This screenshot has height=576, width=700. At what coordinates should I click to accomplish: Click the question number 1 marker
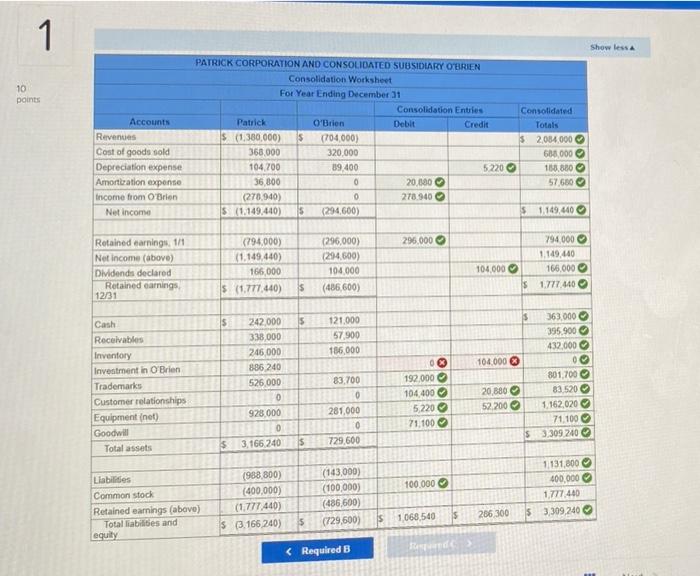(x=45, y=35)
